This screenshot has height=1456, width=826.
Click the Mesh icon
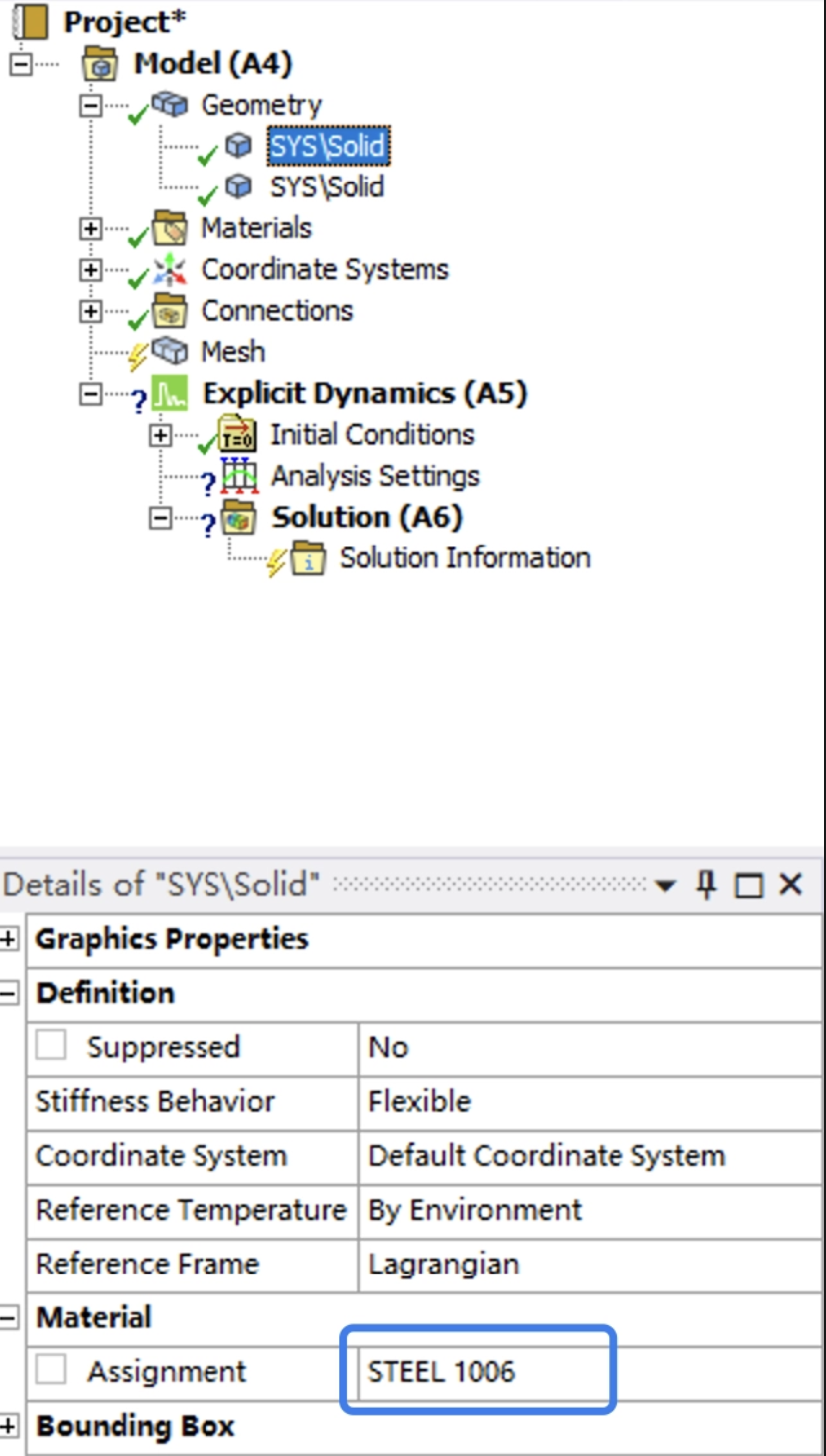(170, 351)
